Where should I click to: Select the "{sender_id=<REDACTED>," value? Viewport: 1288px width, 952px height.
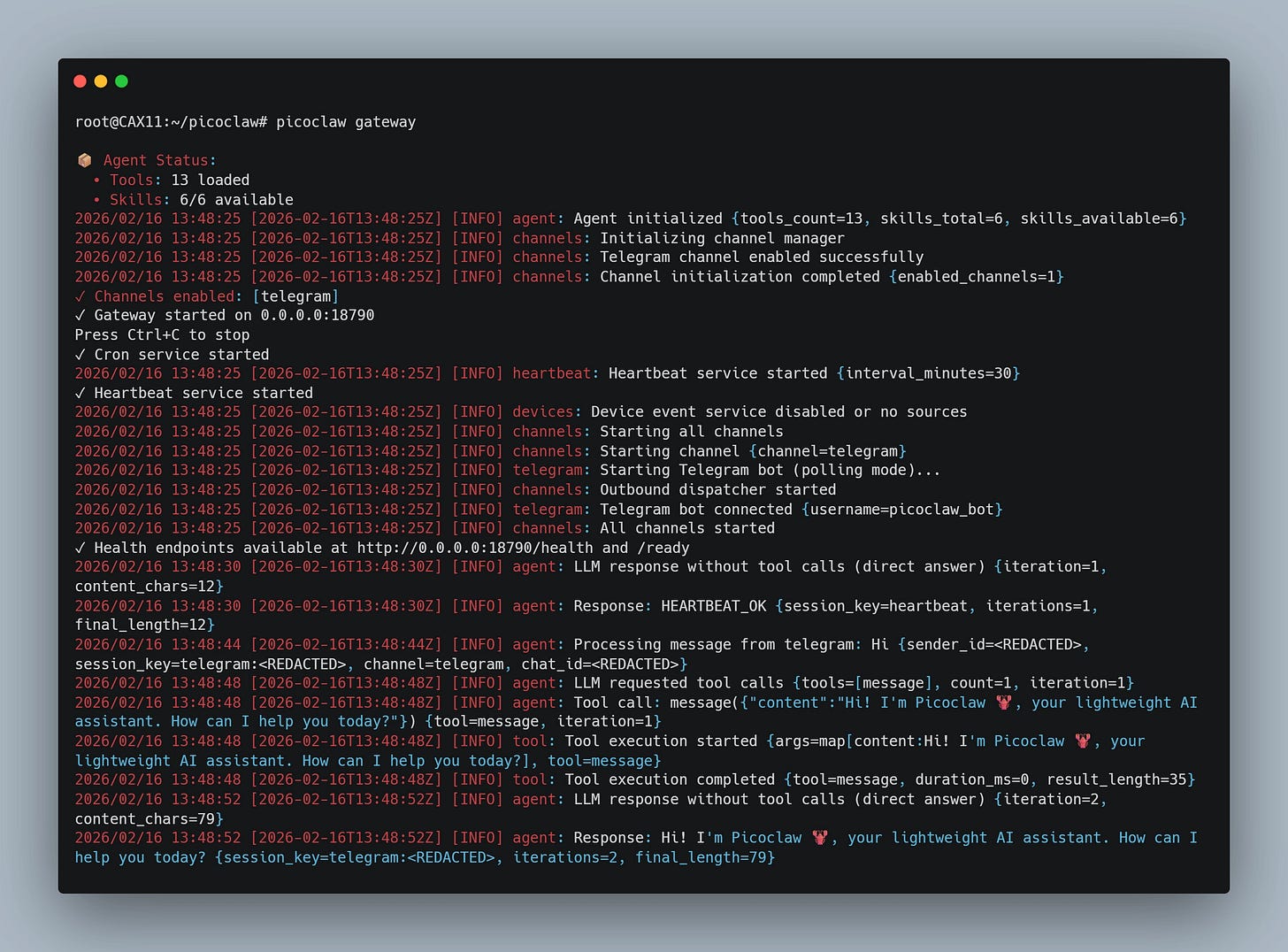point(994,645)
